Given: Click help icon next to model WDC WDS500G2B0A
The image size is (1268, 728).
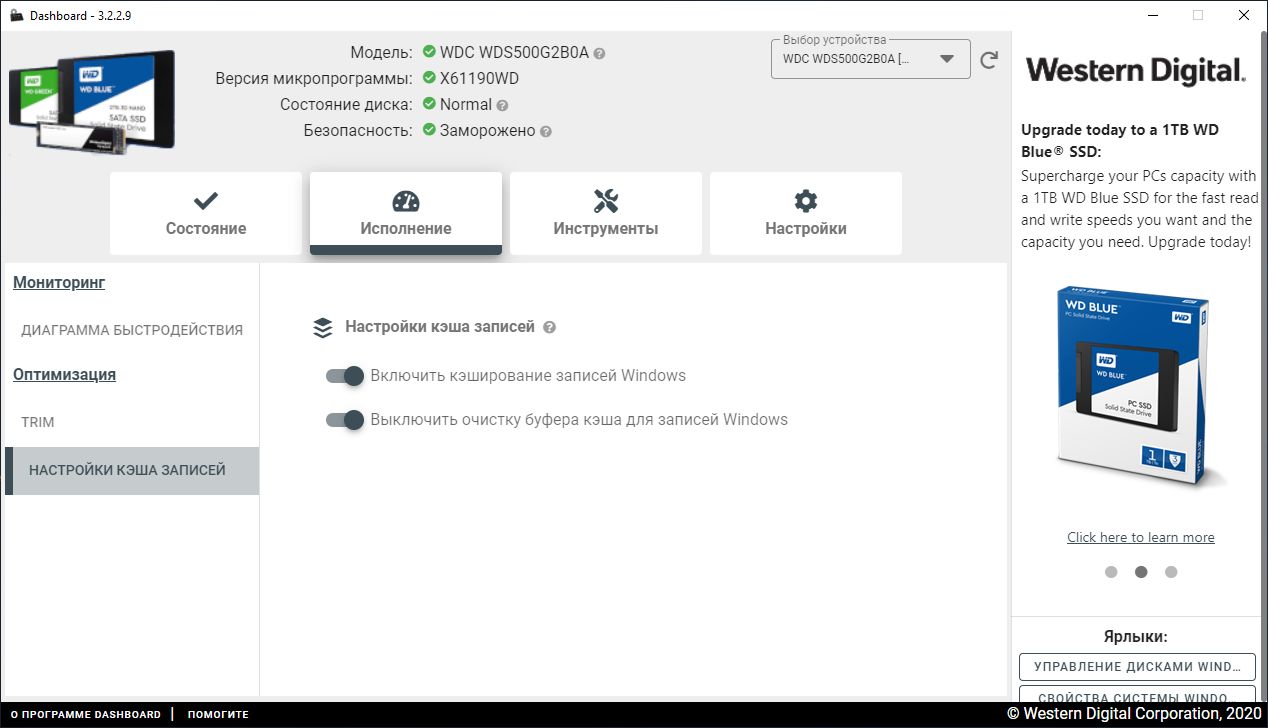Looking at the screenshot, I should [599, 53].
